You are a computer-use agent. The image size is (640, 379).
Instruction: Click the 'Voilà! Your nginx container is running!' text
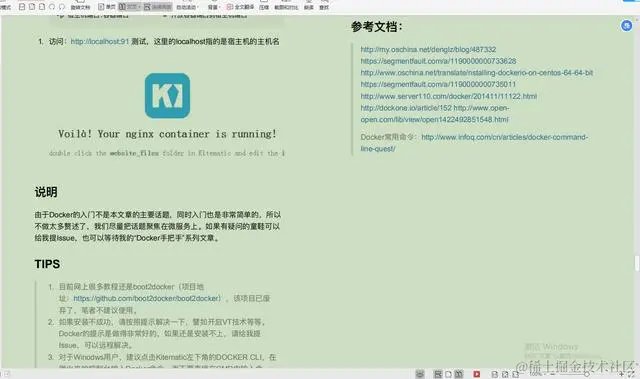pyautogui.click(x=167, y=134)
